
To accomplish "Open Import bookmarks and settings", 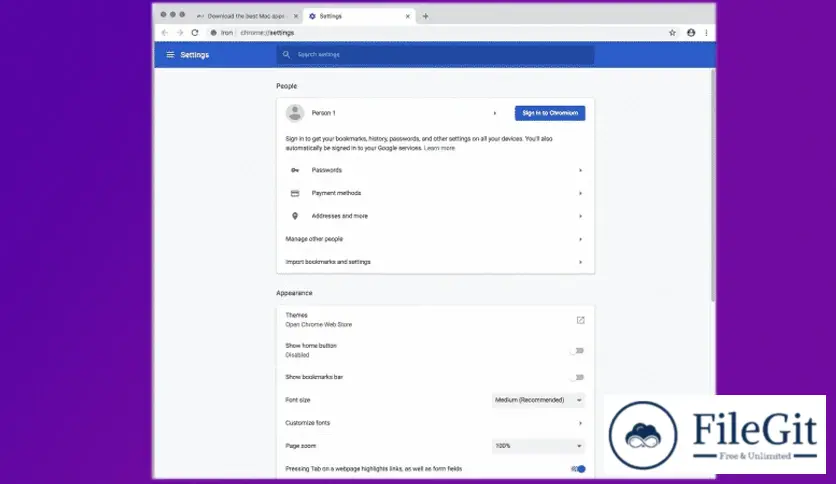I will [435, 262].
